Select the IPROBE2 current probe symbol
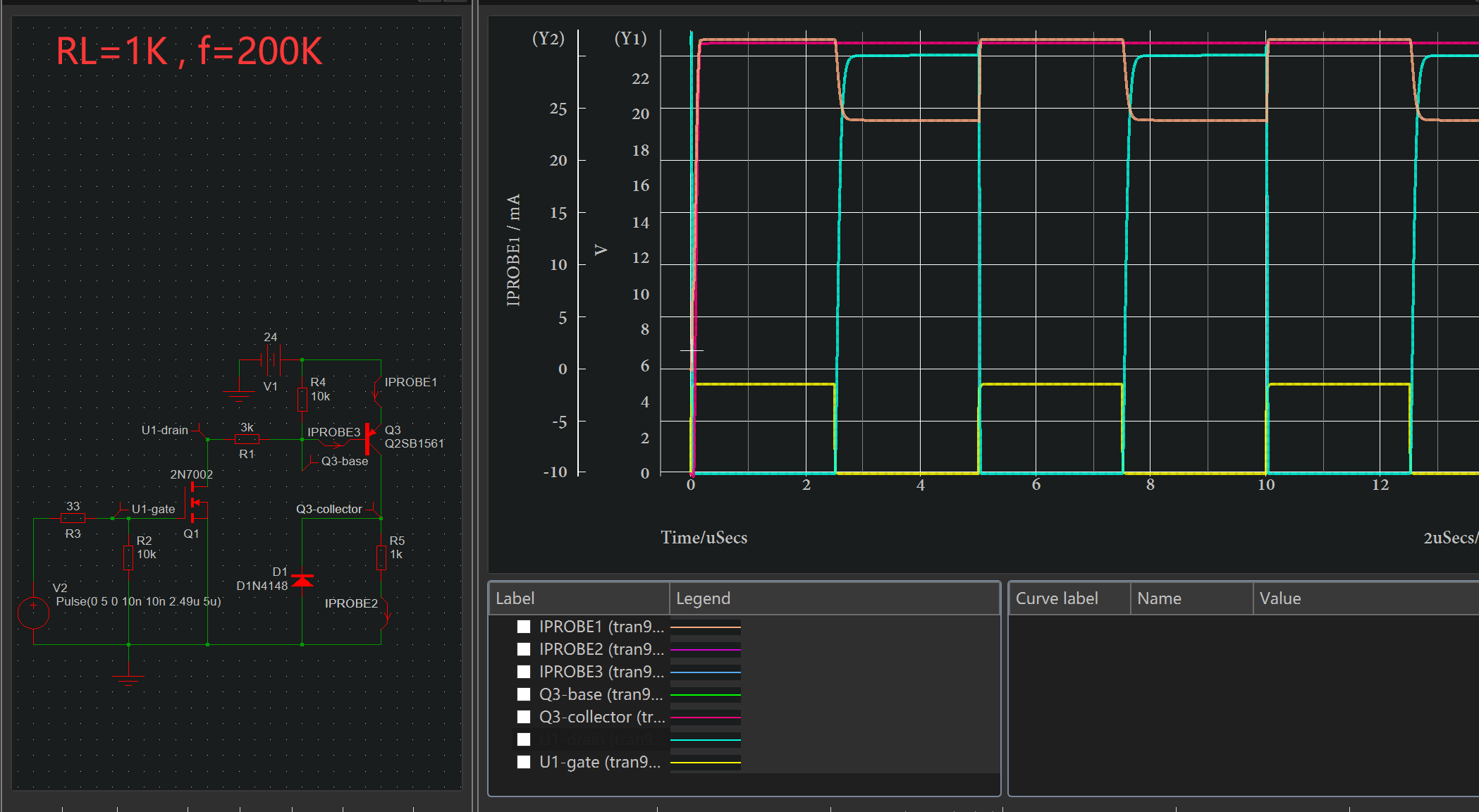Viewport: 1479px width, 812px height. [385, 613]
